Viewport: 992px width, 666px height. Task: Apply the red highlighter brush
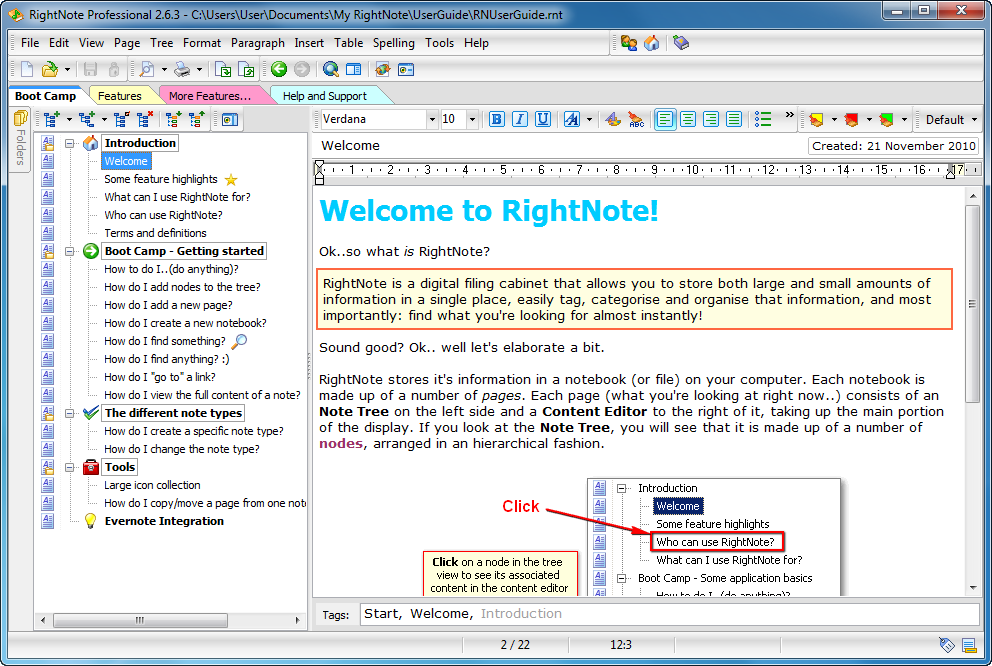pos(852,120)
